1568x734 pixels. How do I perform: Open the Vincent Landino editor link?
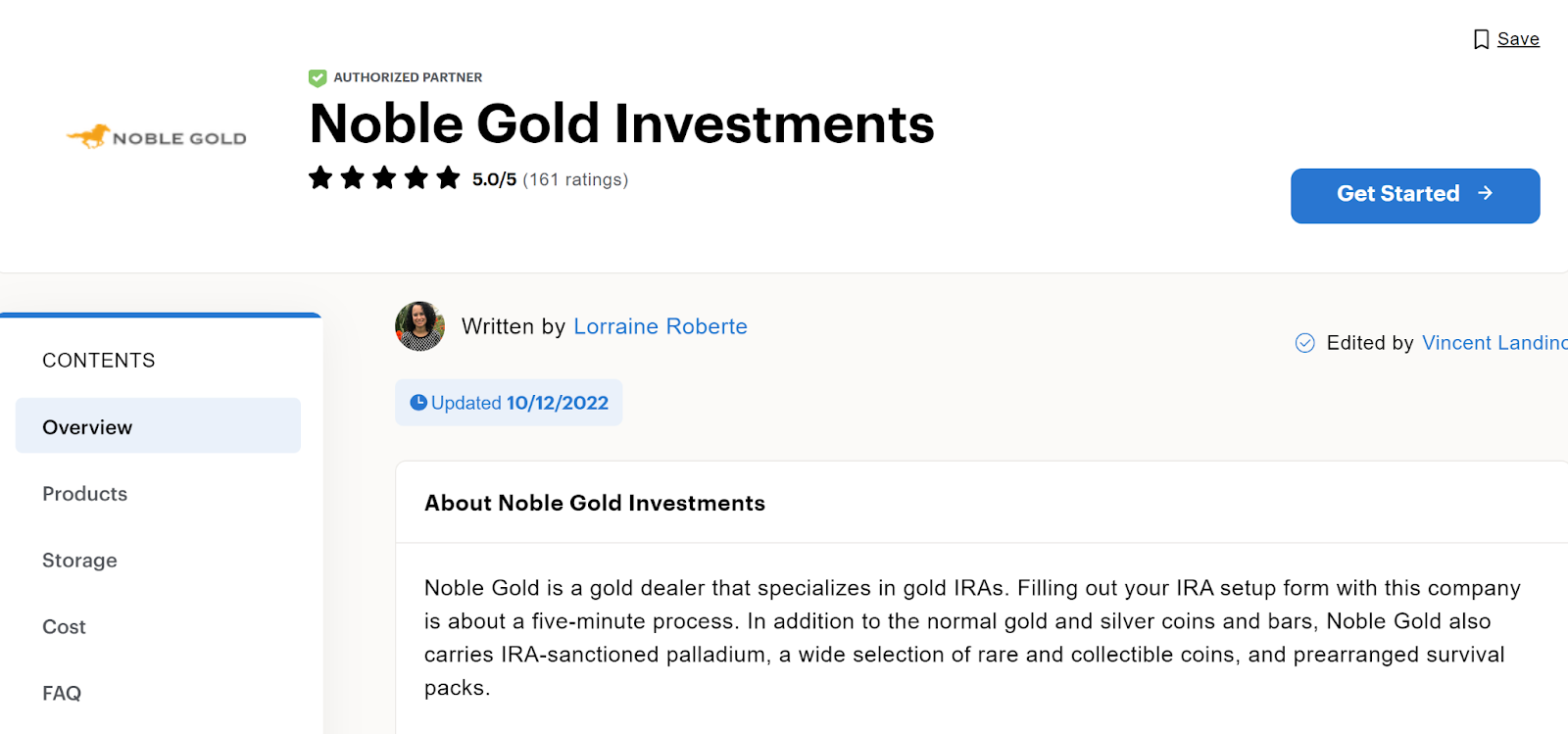[x=1494, y=343]
